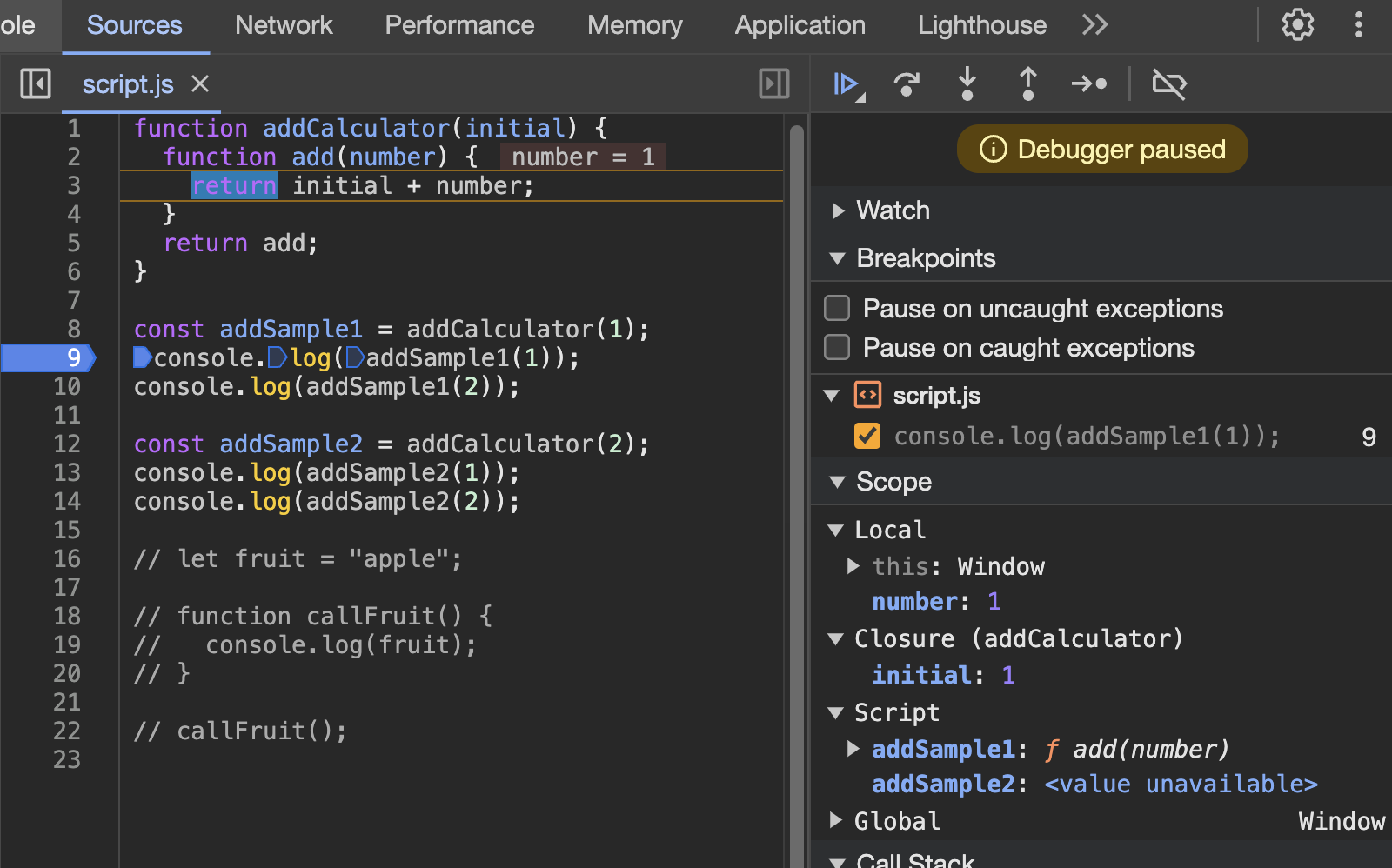Resume script execution with the play icon

pos(846,84)
